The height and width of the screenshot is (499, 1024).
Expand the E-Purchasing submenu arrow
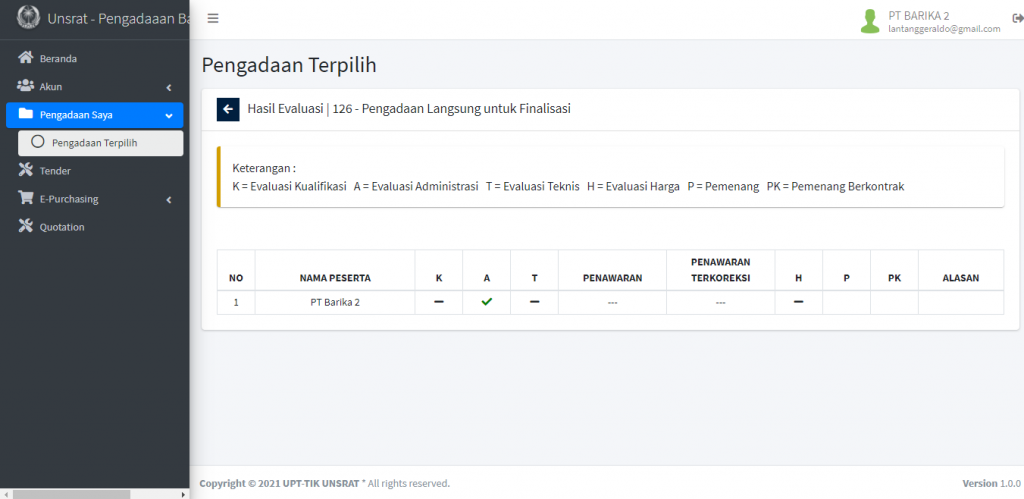[x=168, y=199]
